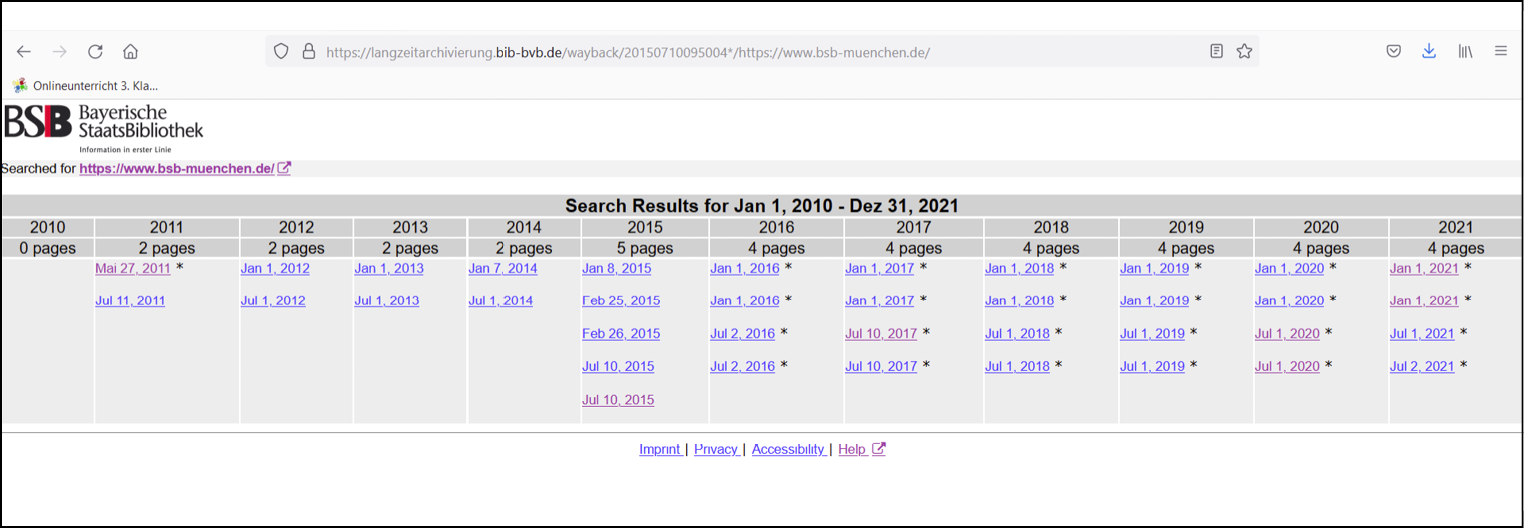Open the Firefox hamburger menu

[x=1500, y=51]
